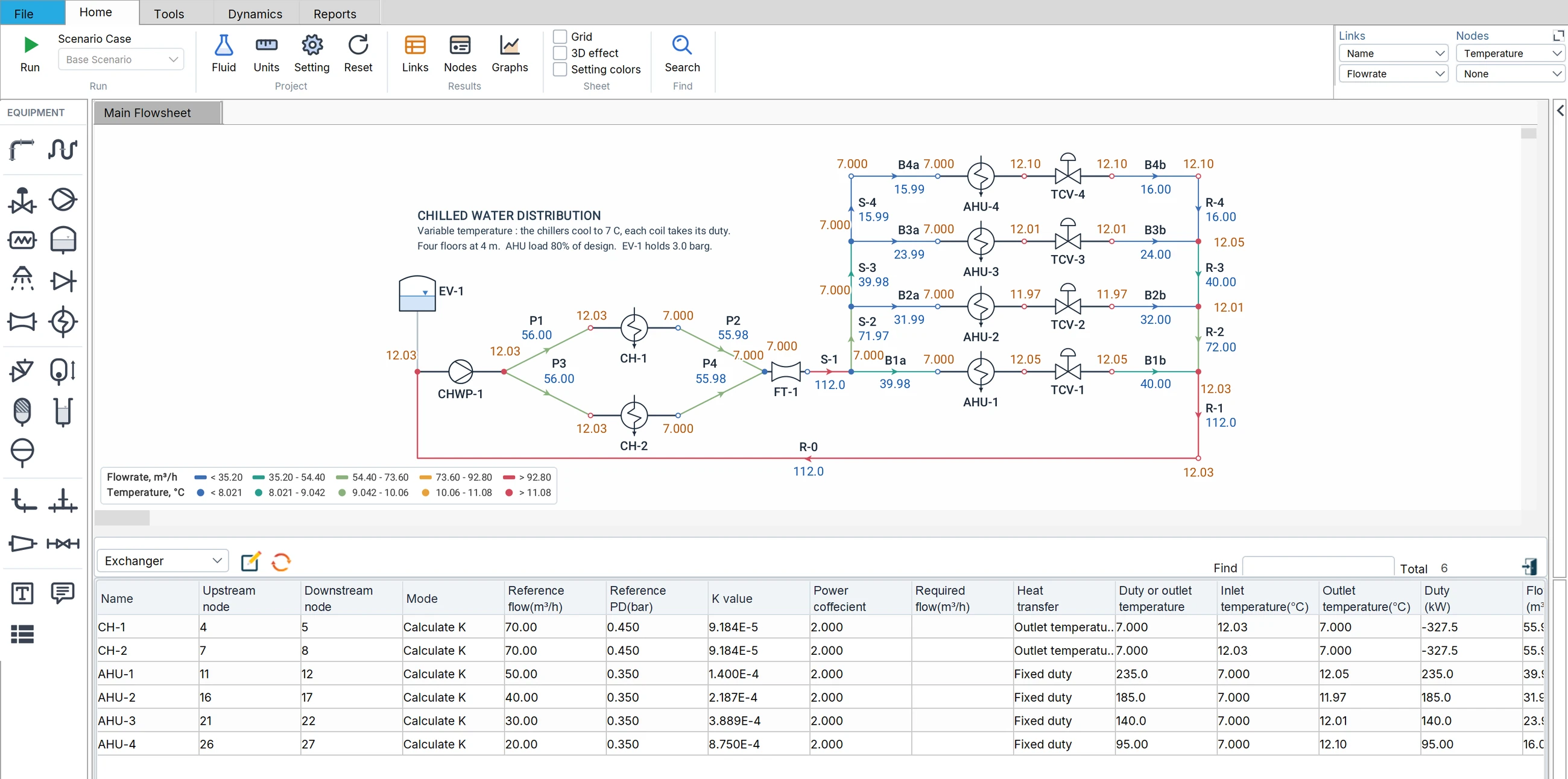1568x779 pixels.
Task: Click the edit table pencil icon
Action: 251,561
